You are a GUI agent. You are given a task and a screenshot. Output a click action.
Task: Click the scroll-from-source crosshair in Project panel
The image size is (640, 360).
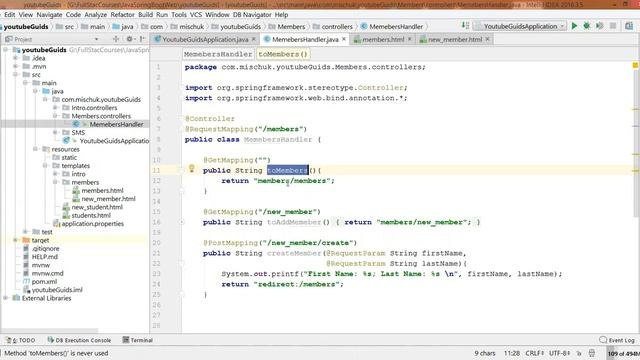(116, 39)
